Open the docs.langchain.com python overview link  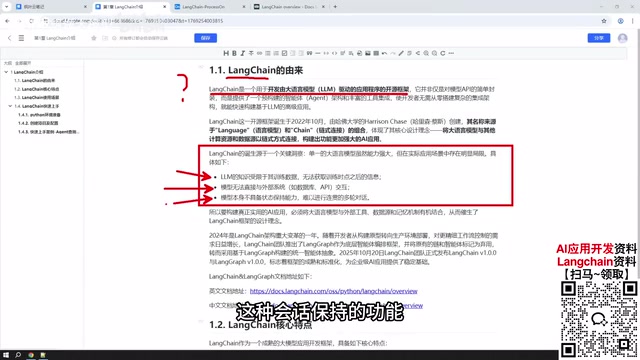coord(333,291)
